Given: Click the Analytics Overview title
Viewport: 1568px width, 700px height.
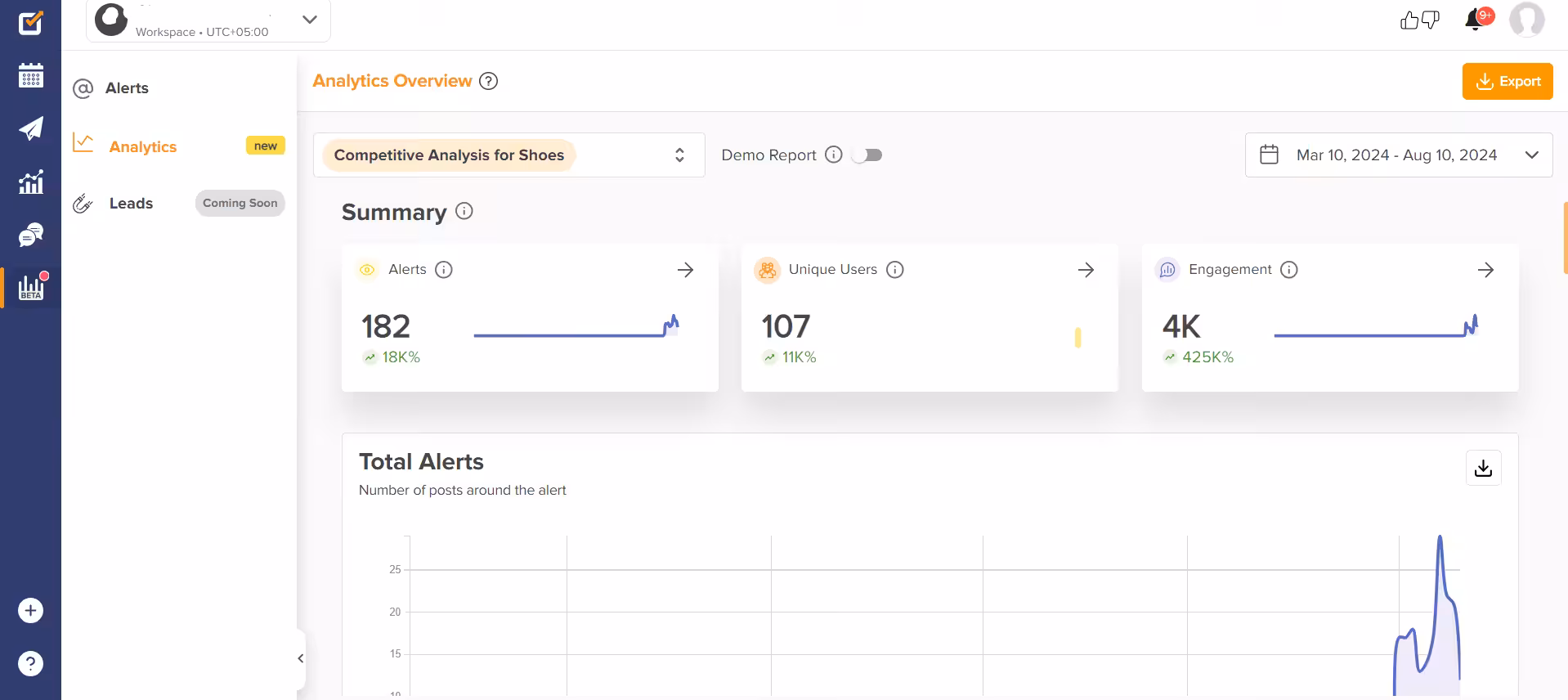Looking at the screenshot, I should [392, 81].
